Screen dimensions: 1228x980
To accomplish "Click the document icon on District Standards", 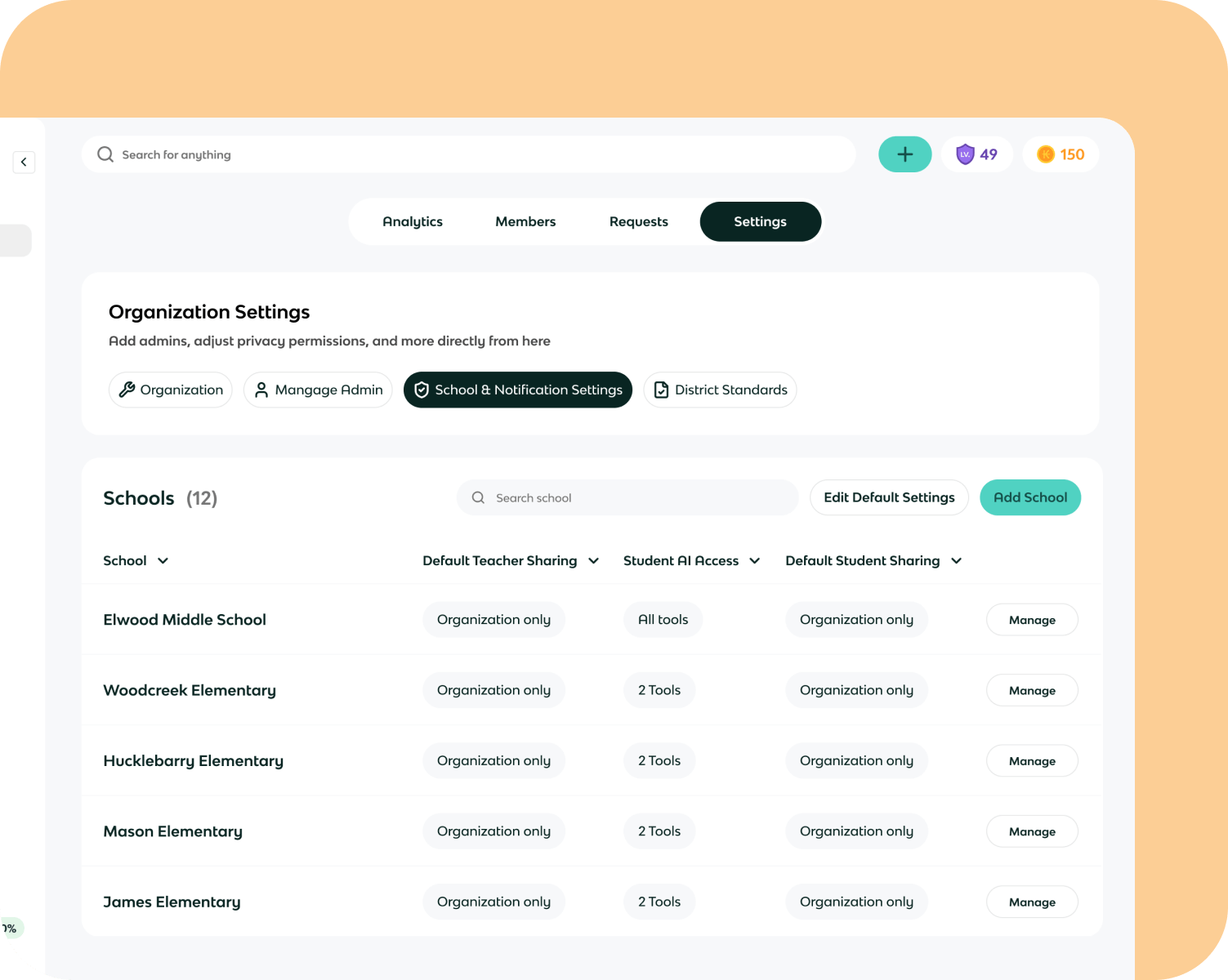I will click(x=661, y=390).
